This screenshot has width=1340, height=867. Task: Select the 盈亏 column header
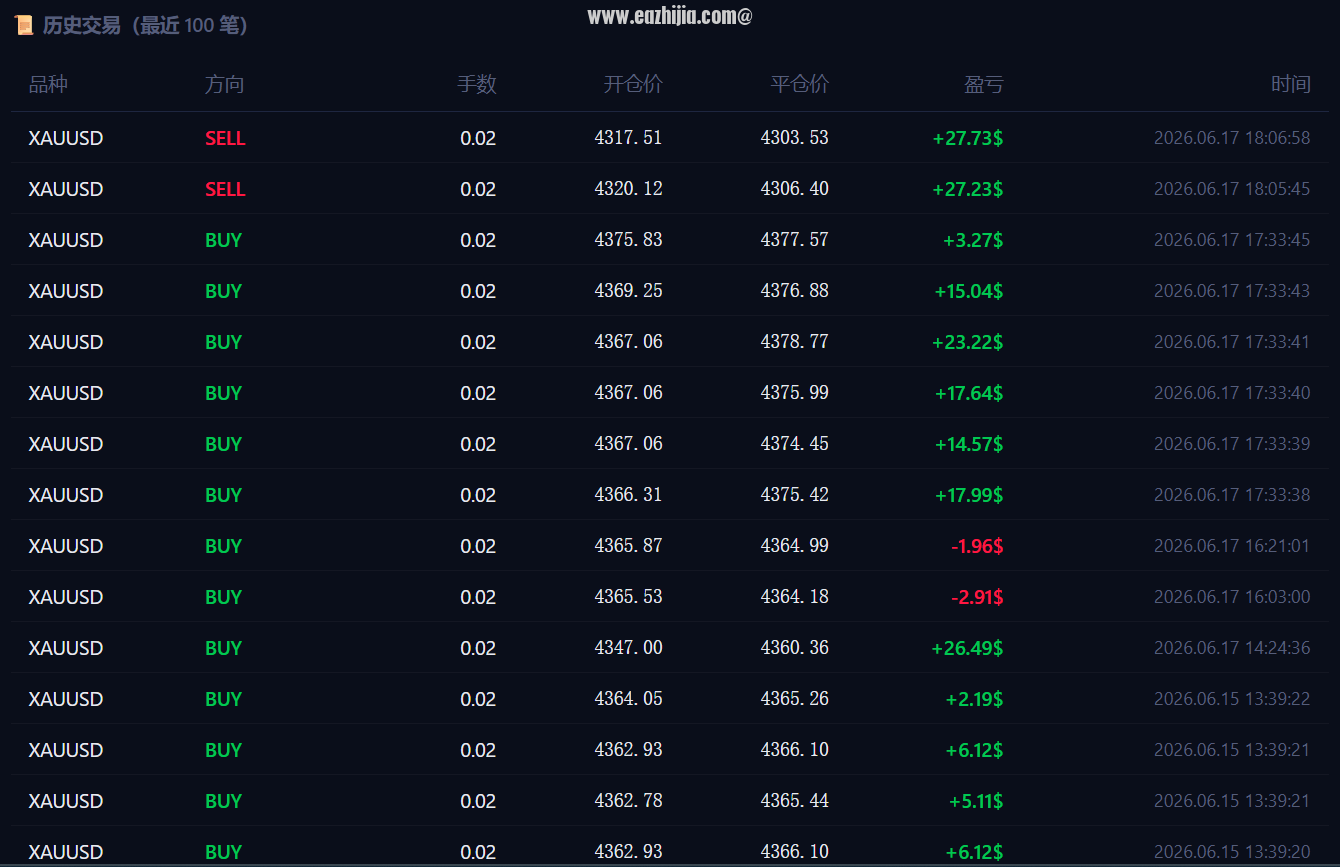pos(983,85)
